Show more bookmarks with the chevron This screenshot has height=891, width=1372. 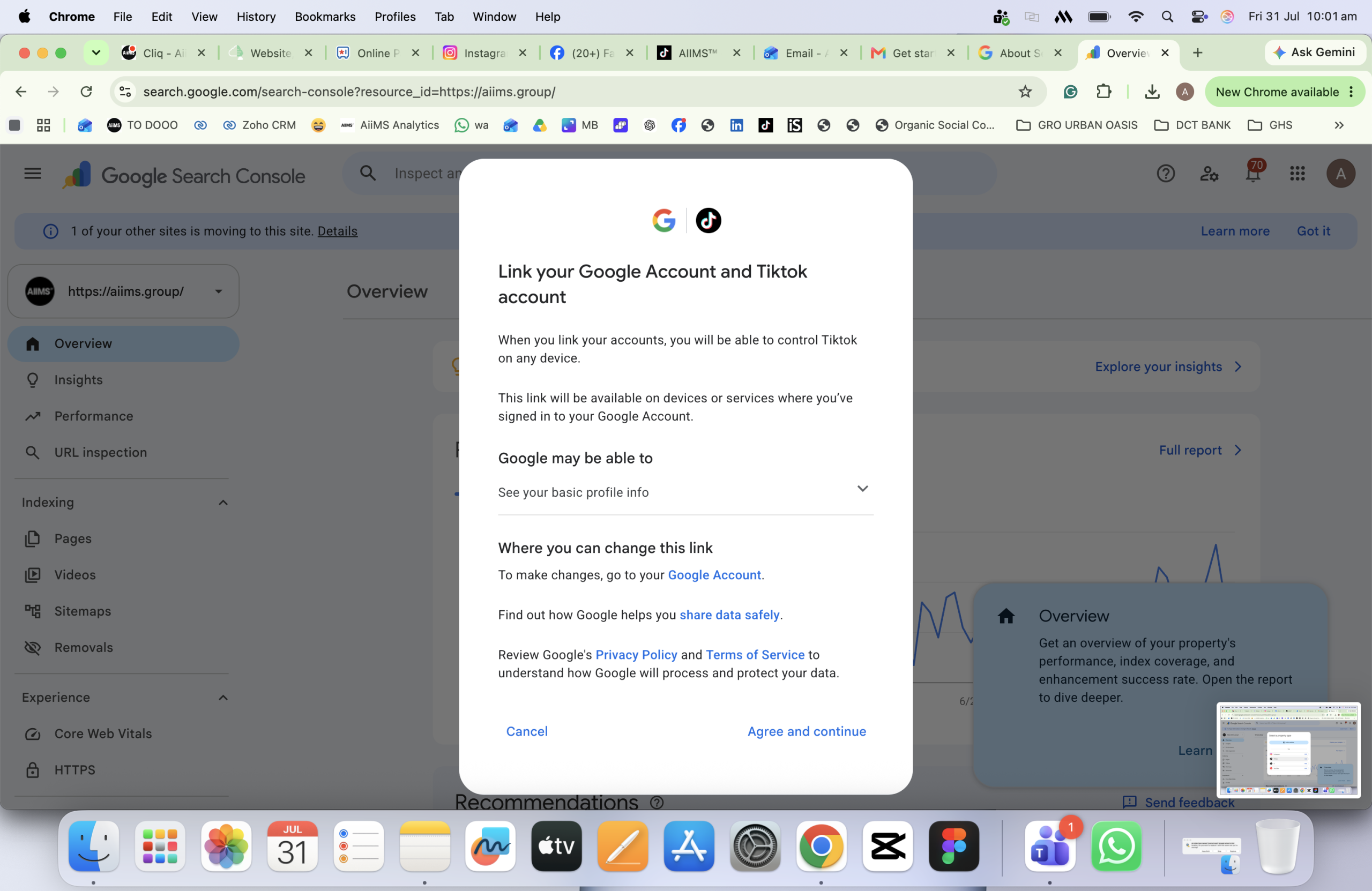(1339, 125)
